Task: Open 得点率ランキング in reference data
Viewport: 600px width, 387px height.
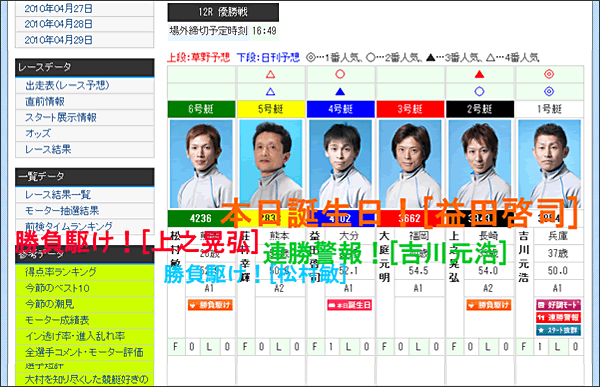Action: pyautogui.click(x=60, y=272)
